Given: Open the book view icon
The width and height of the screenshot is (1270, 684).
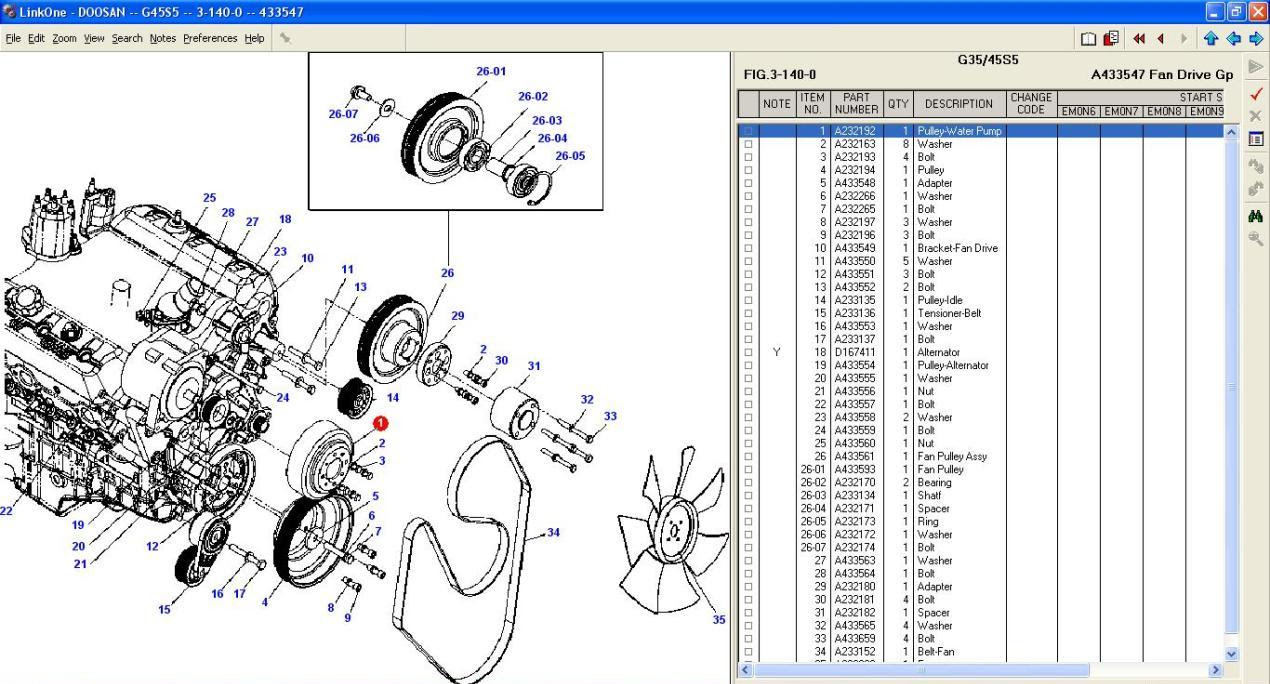Looking at the screenshot, I should point(1089,39).
